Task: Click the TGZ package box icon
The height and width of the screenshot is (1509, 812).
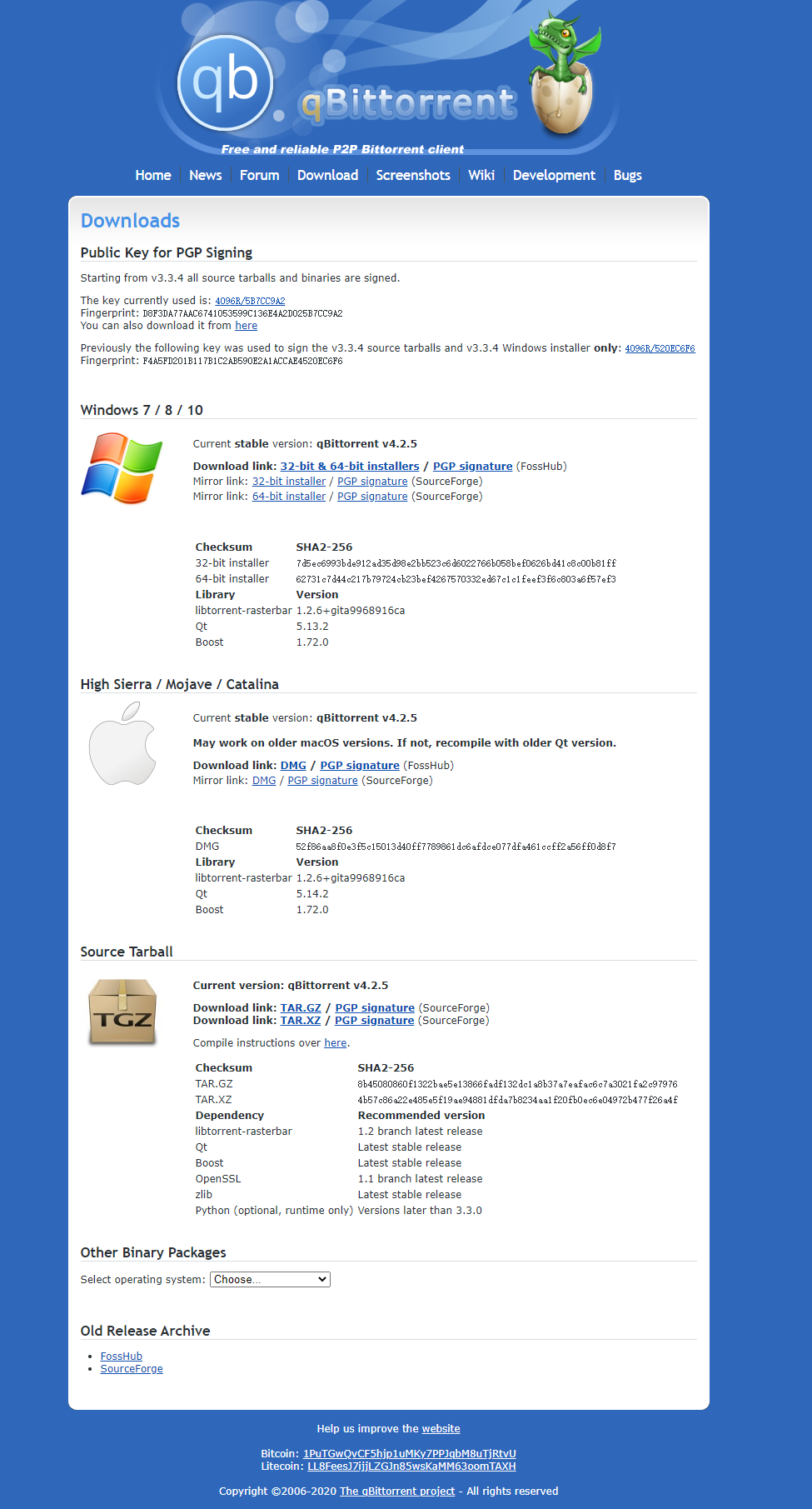Action: click(x=122, y=1012)
